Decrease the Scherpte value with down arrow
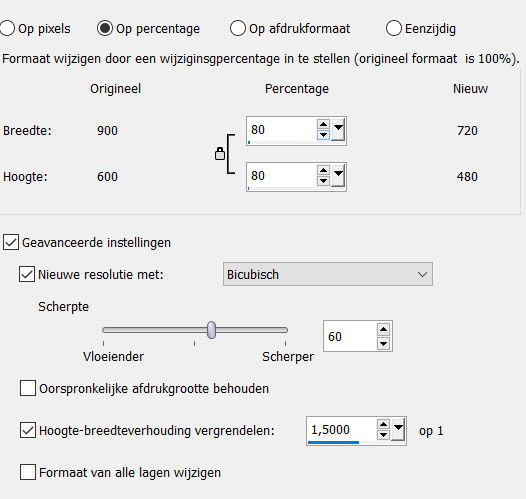526x499 pixels. 383,343
